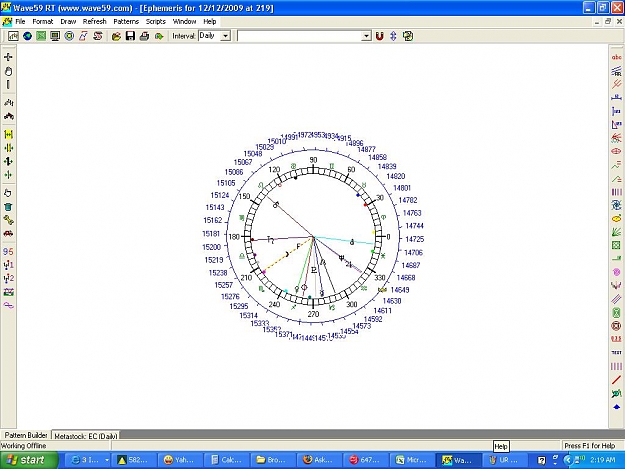The image size is (625, 469).
Task: Click the Working Offline status text
Action: (x=24, y=445)
